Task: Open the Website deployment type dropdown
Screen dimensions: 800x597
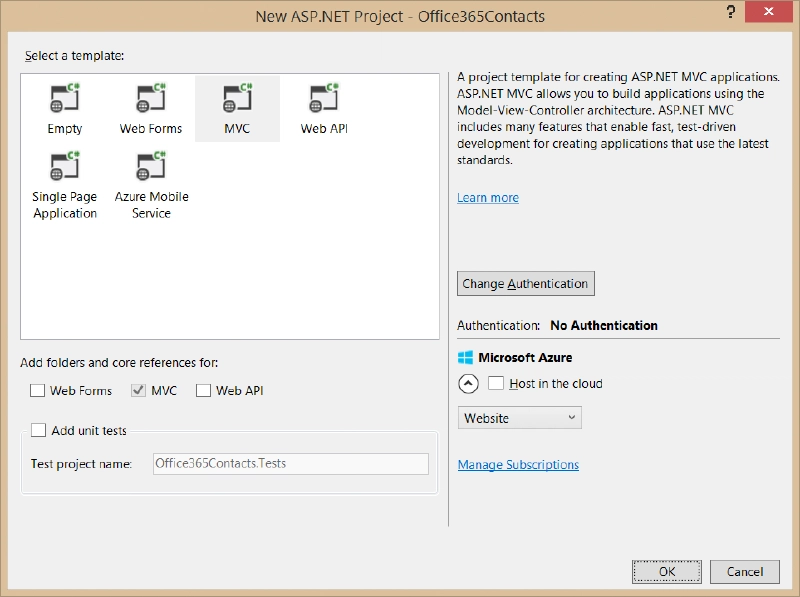Action: coord(519,418)
